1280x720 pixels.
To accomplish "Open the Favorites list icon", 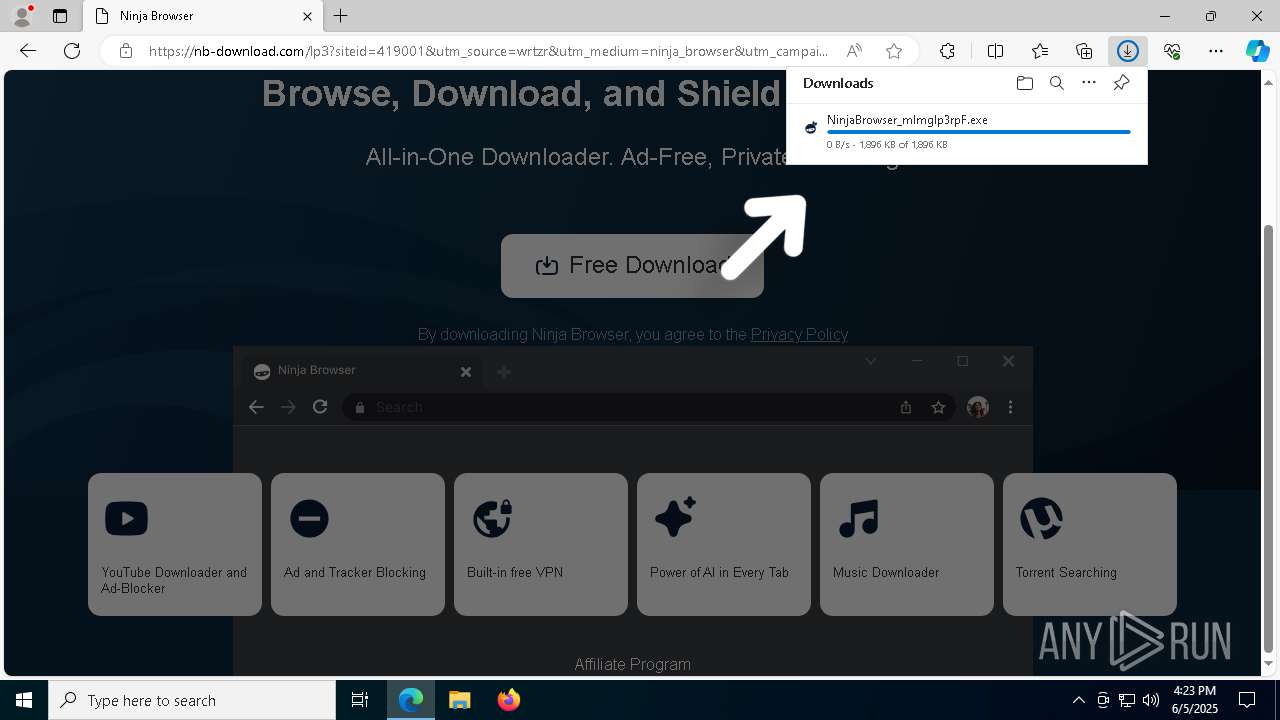I will 1040,51.
